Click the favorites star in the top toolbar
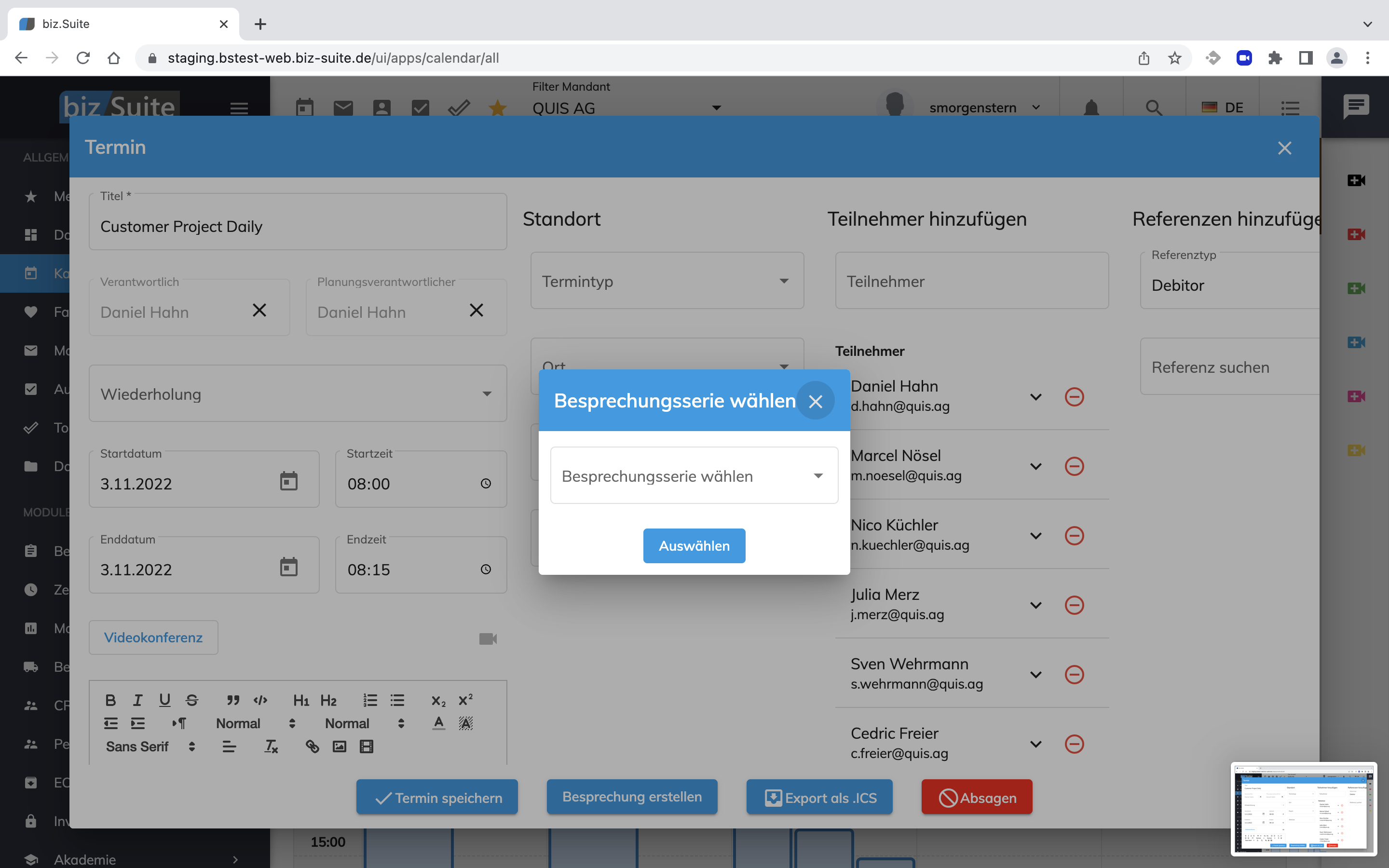Screen dimensions: 1389x868 (x=498, y=108)
